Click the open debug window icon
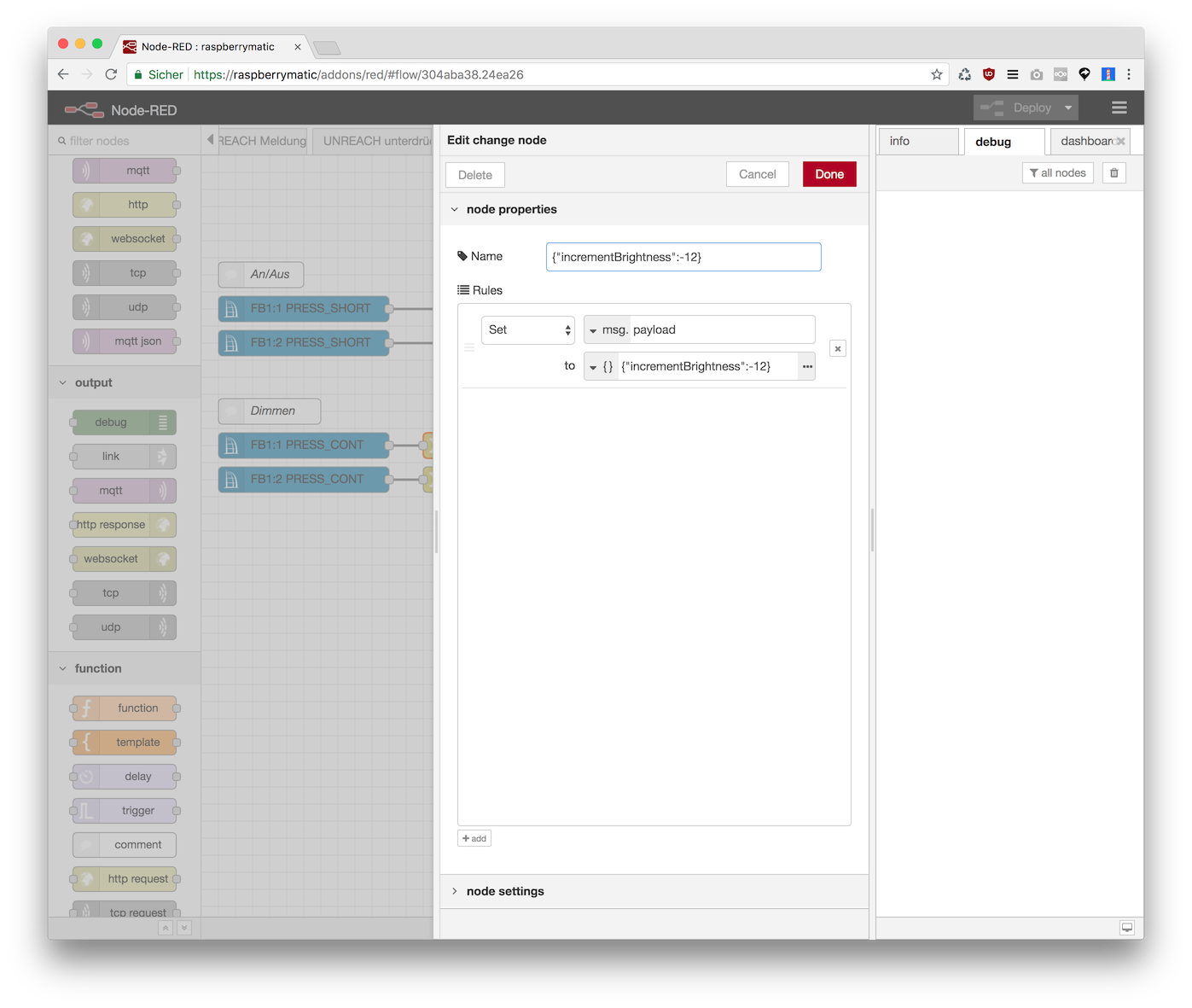 click(1126, 928)
